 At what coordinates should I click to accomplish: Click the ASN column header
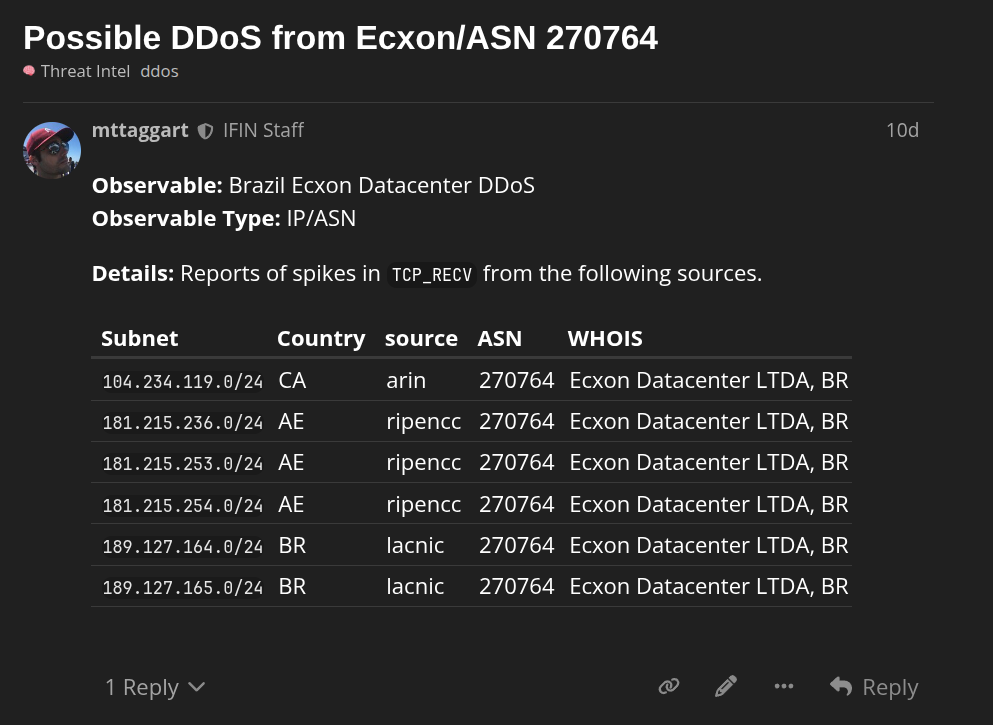500,338
